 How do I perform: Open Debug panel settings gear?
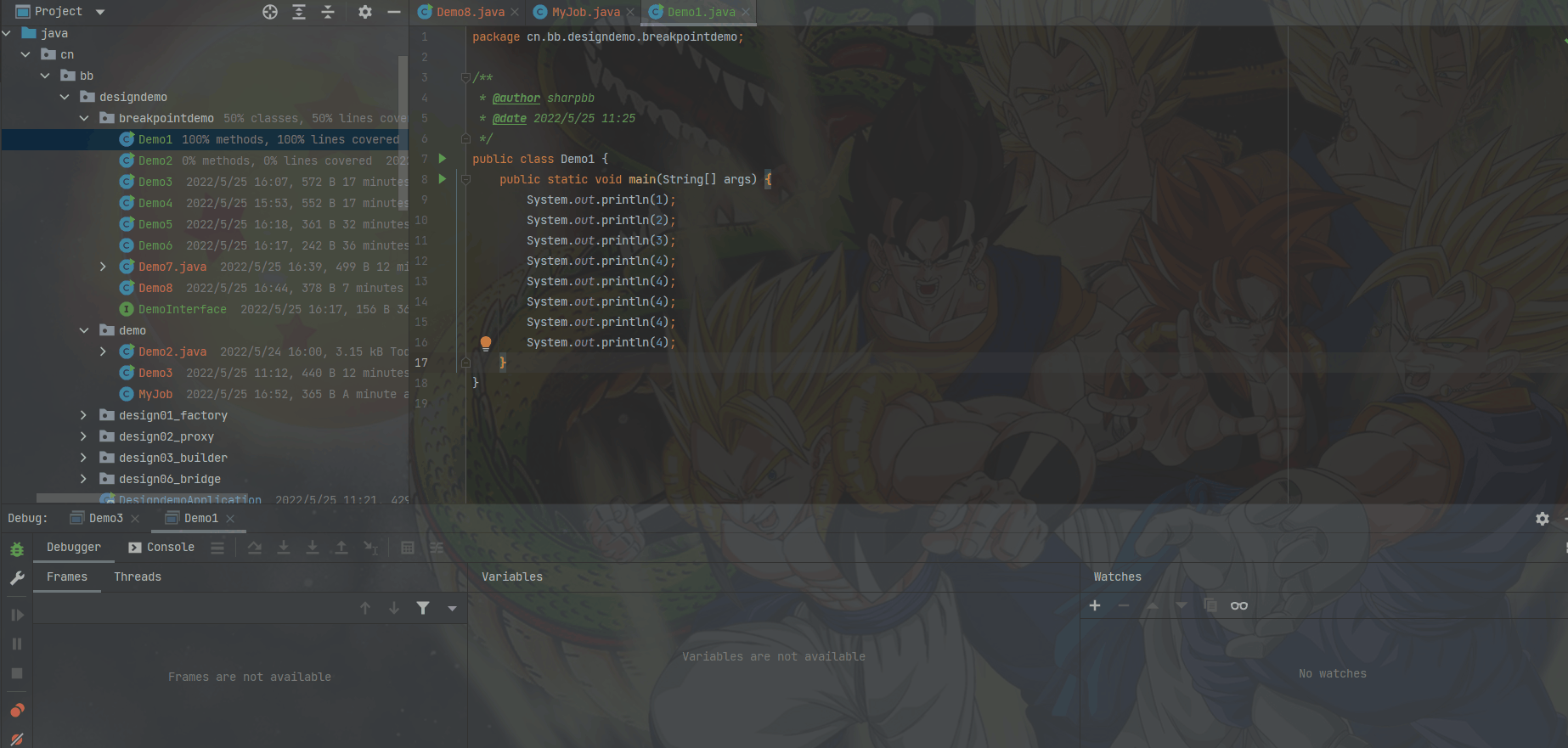[1543, 519]
